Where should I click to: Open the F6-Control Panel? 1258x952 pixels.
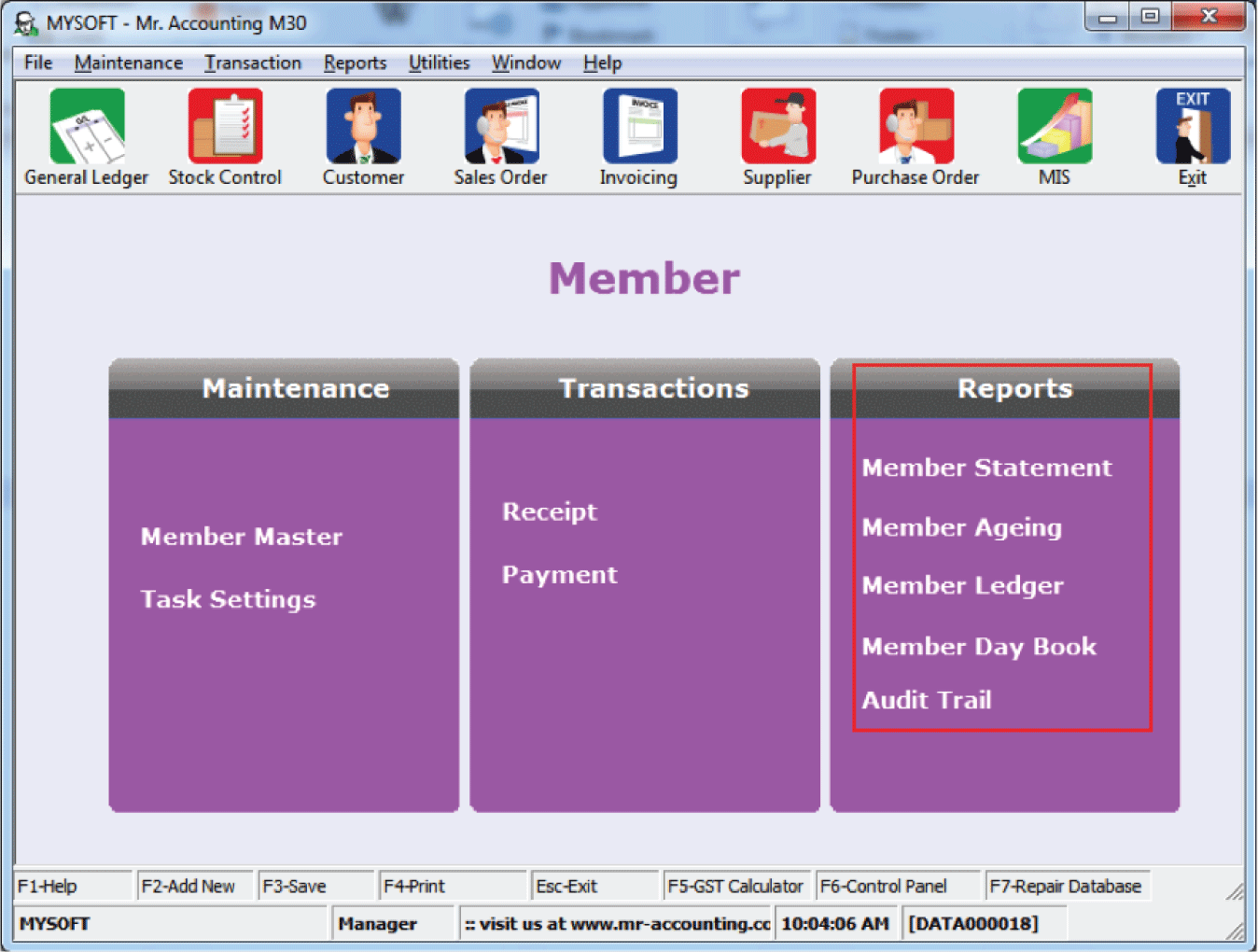click(x=899, y=886)
